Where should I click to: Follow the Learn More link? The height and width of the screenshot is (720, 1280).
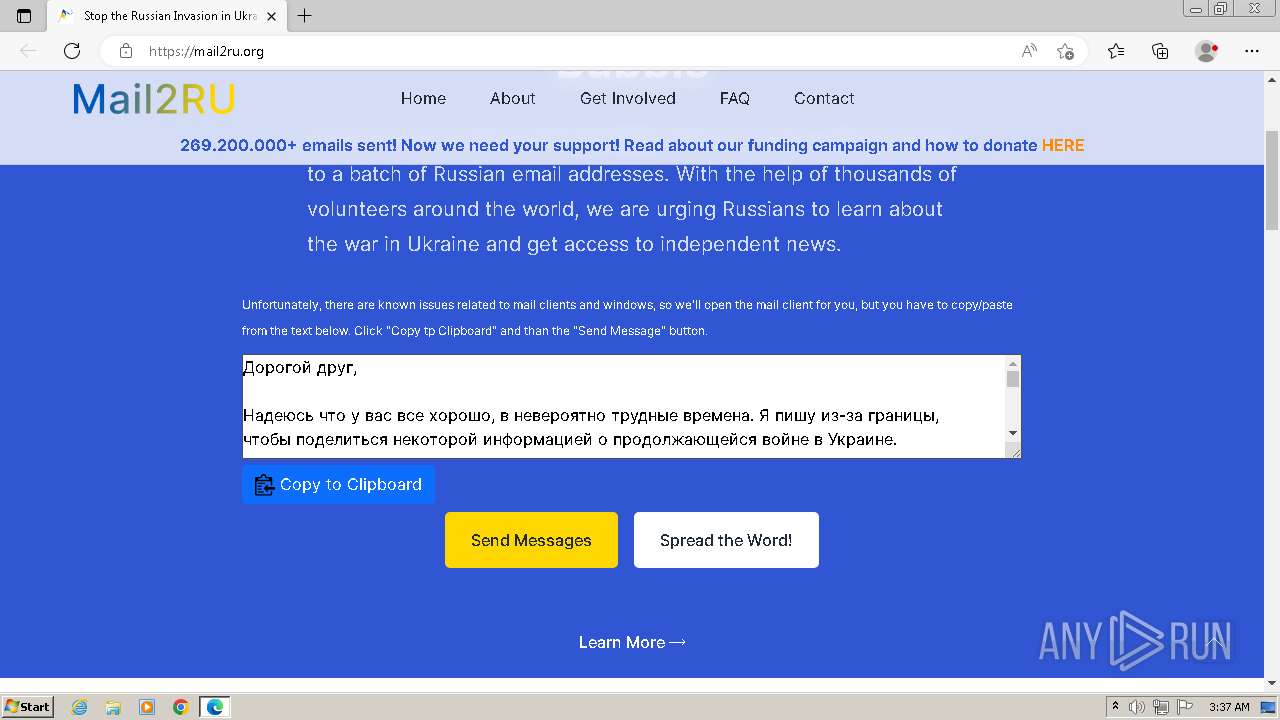click(x=632, y=642)
